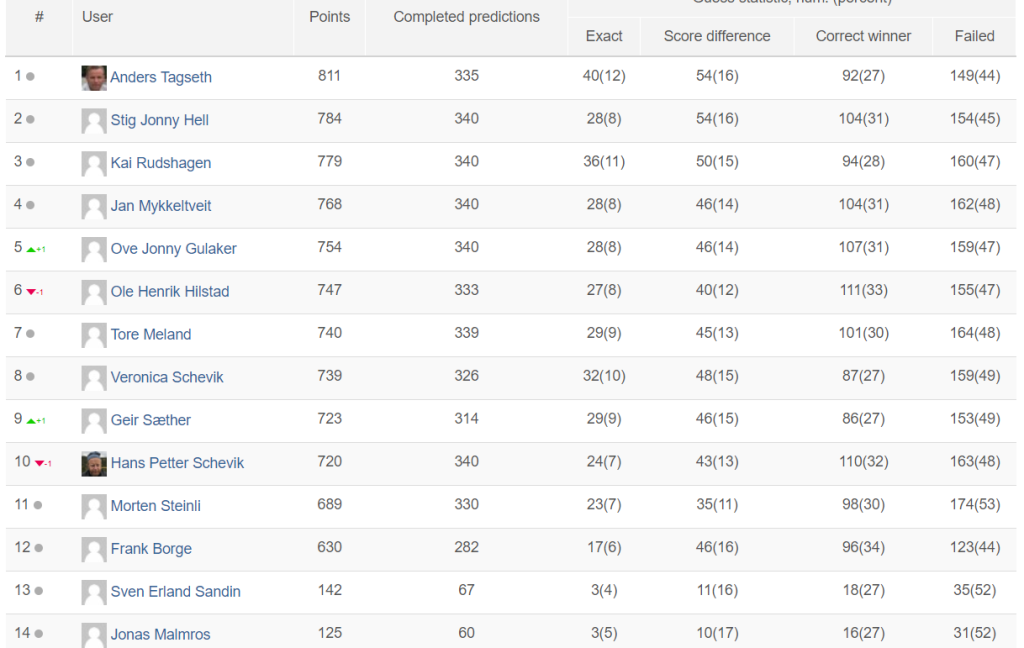Open Morten Steinli's profile link
The image size is (1024, 648).
click(x=156, y=506)
